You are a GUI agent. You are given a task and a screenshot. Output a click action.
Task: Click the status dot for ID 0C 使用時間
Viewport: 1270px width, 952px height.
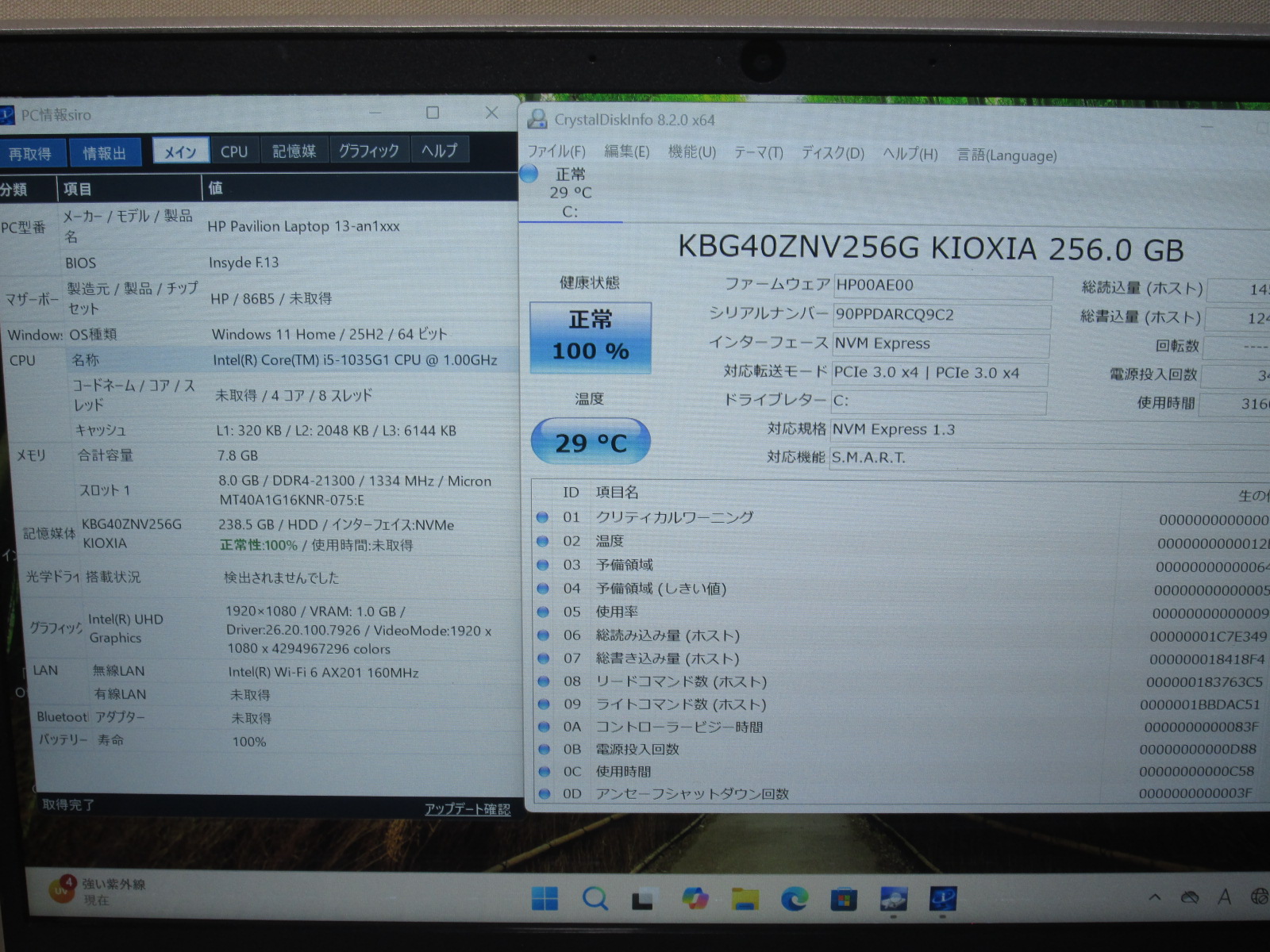[544, 770]
